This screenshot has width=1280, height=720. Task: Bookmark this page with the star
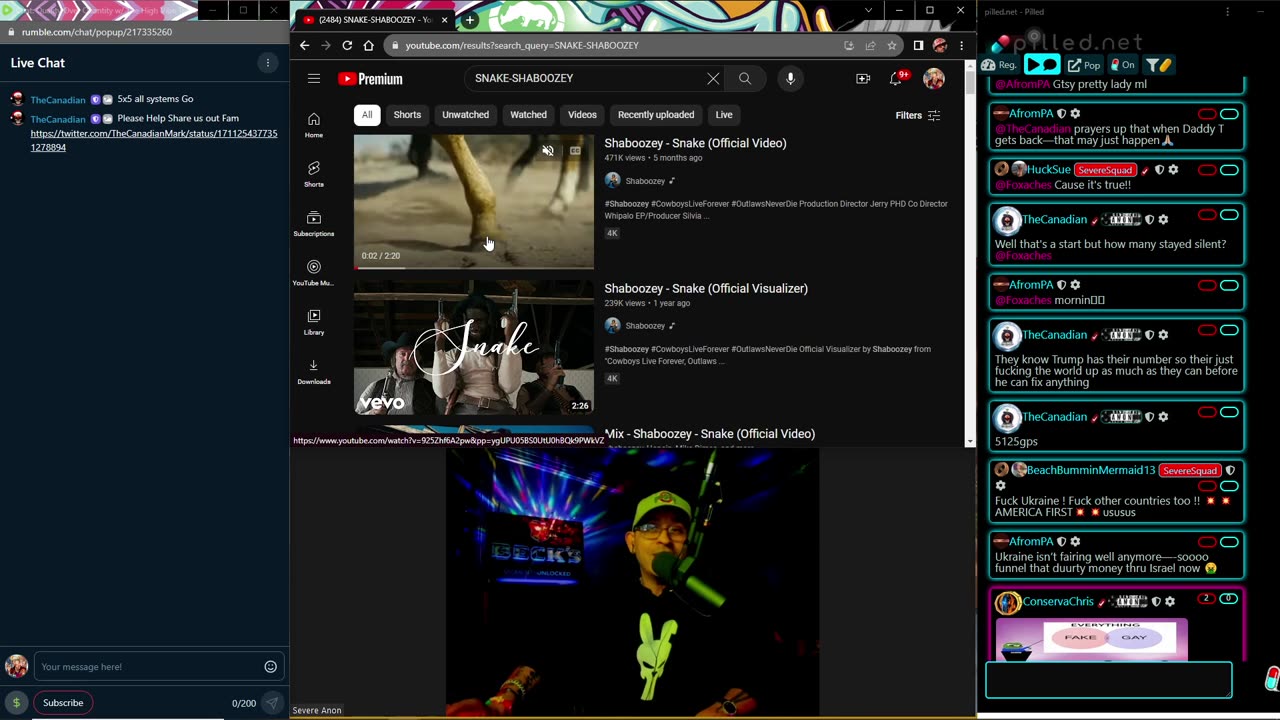point(891,45)
